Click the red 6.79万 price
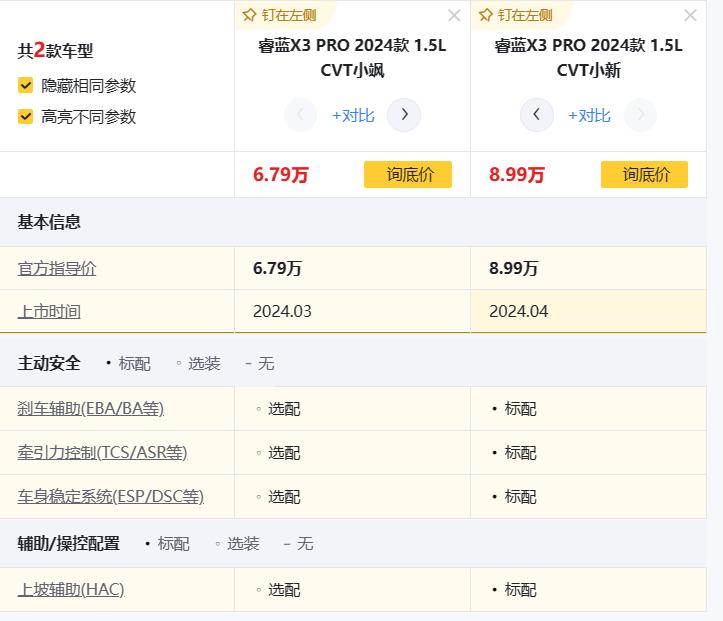 (280, 175)
